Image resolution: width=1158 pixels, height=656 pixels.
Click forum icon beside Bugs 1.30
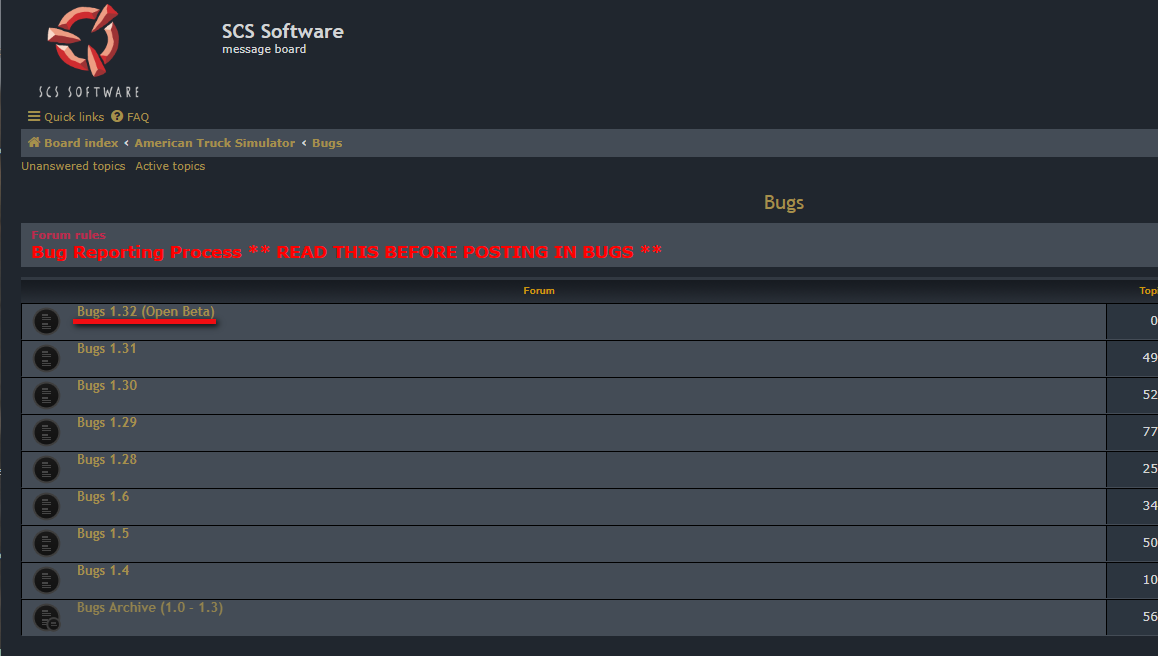[47, 395]
